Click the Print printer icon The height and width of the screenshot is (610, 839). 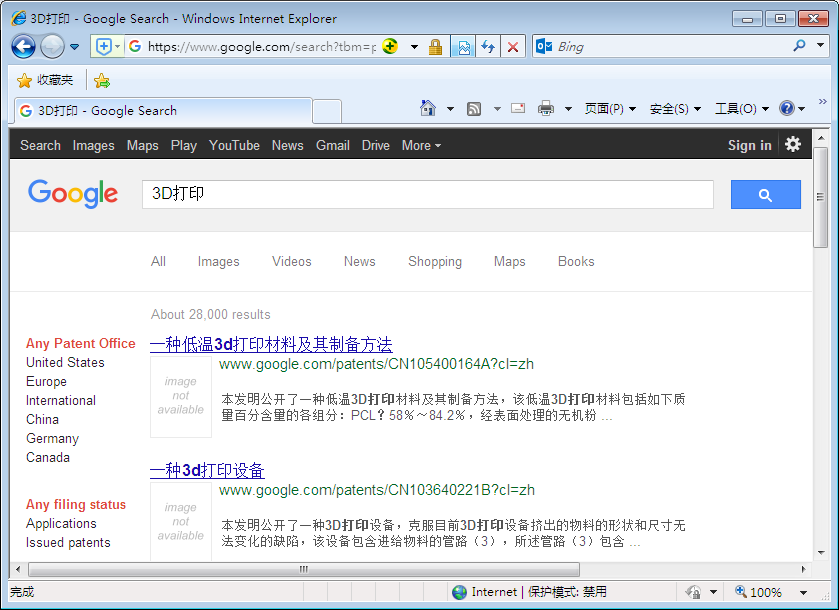tap(546, 109)
